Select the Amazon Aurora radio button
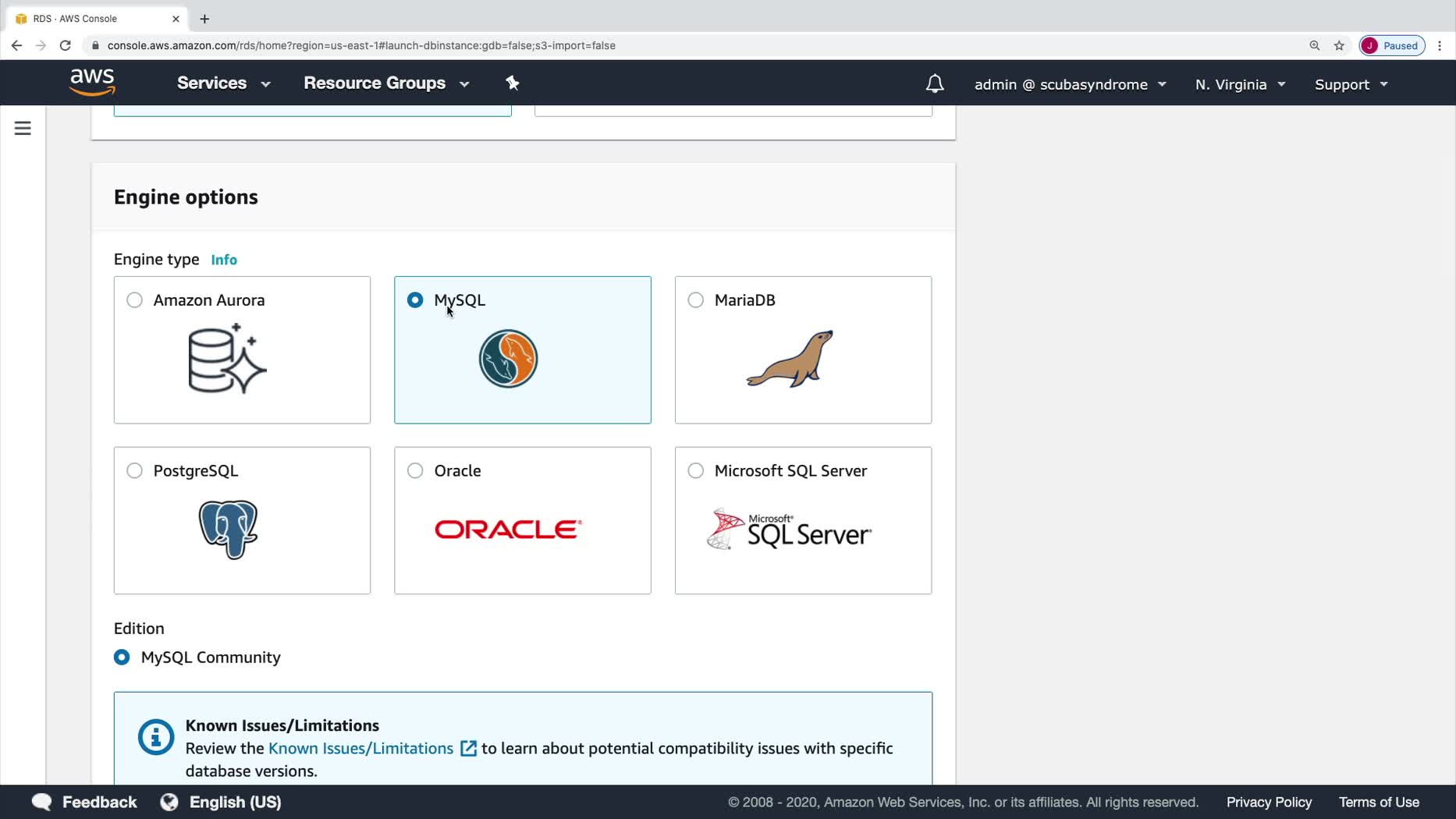The image size is (1456, 819). click(134, 300)
